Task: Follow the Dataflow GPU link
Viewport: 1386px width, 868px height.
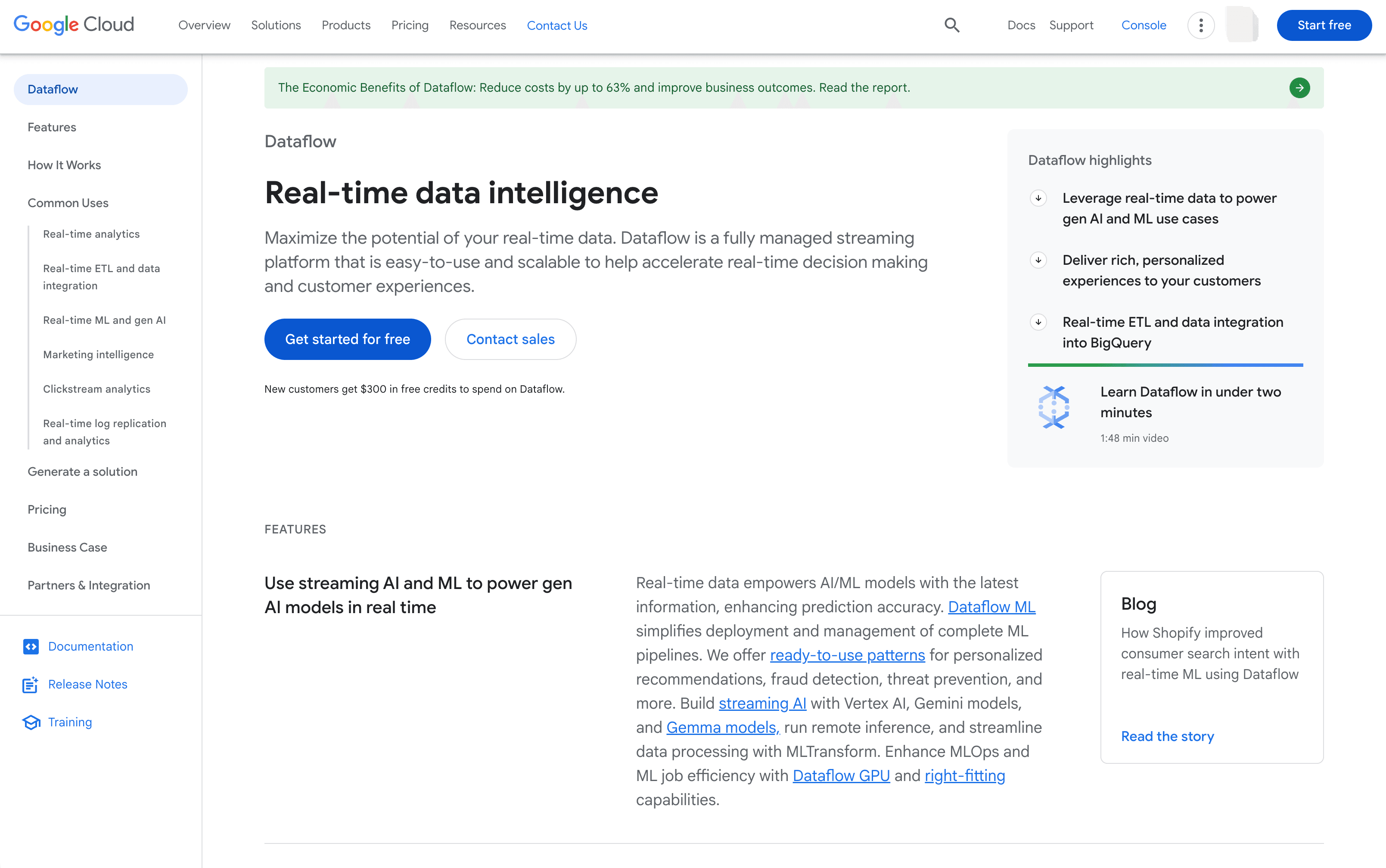Action: pos(841,775)
